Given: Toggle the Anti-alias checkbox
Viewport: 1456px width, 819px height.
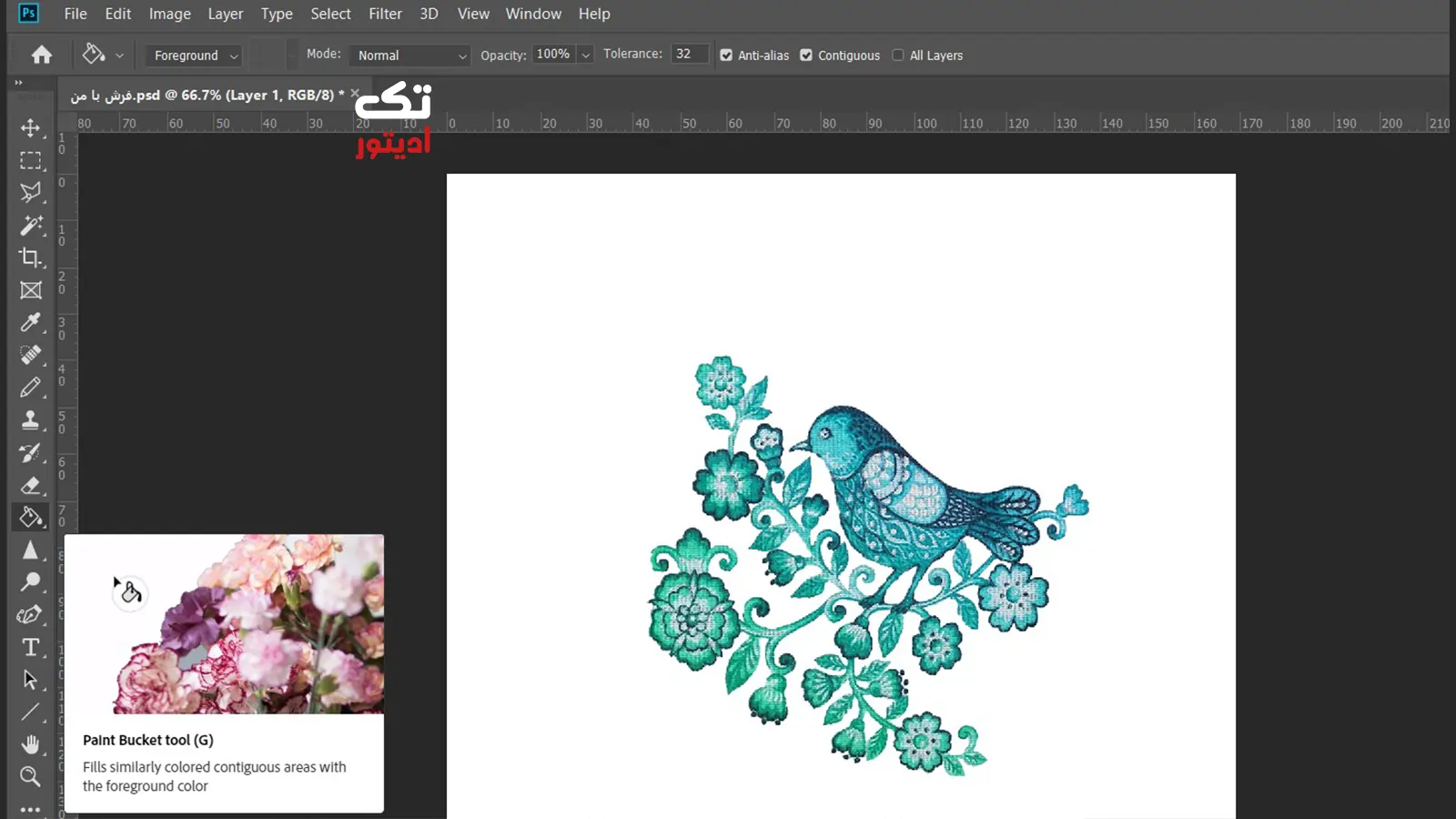Looking at the screenshot, I should click(x=726, y=56).
